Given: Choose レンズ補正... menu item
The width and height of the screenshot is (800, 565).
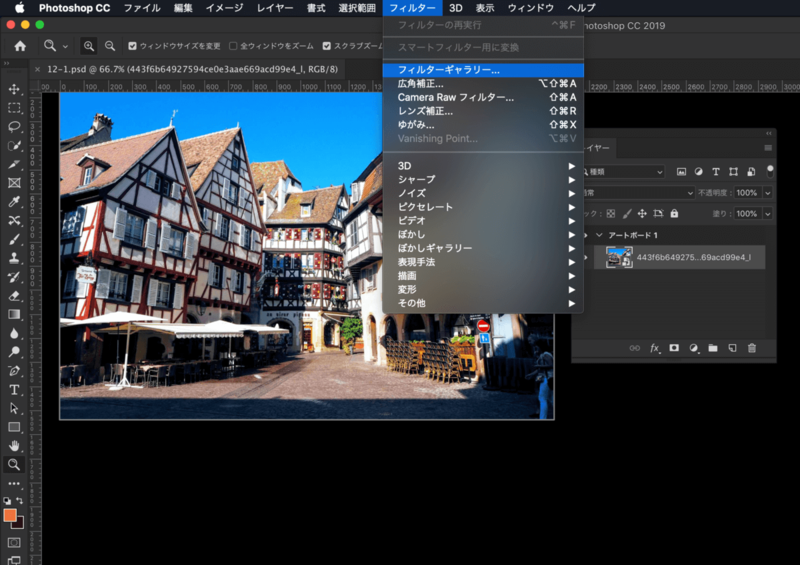Looking at the screenshot, I should [483, 111].
